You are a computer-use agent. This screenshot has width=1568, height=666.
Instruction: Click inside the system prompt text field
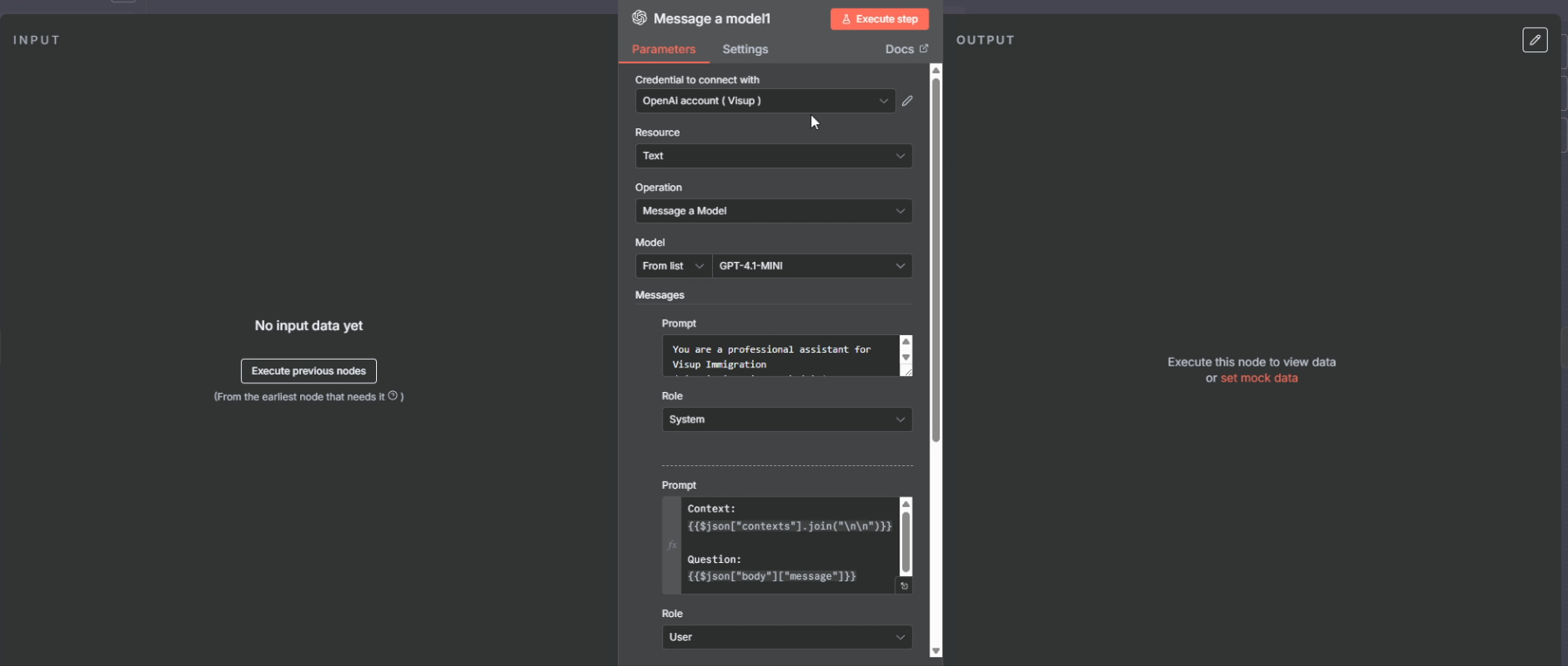pos(780,356)
